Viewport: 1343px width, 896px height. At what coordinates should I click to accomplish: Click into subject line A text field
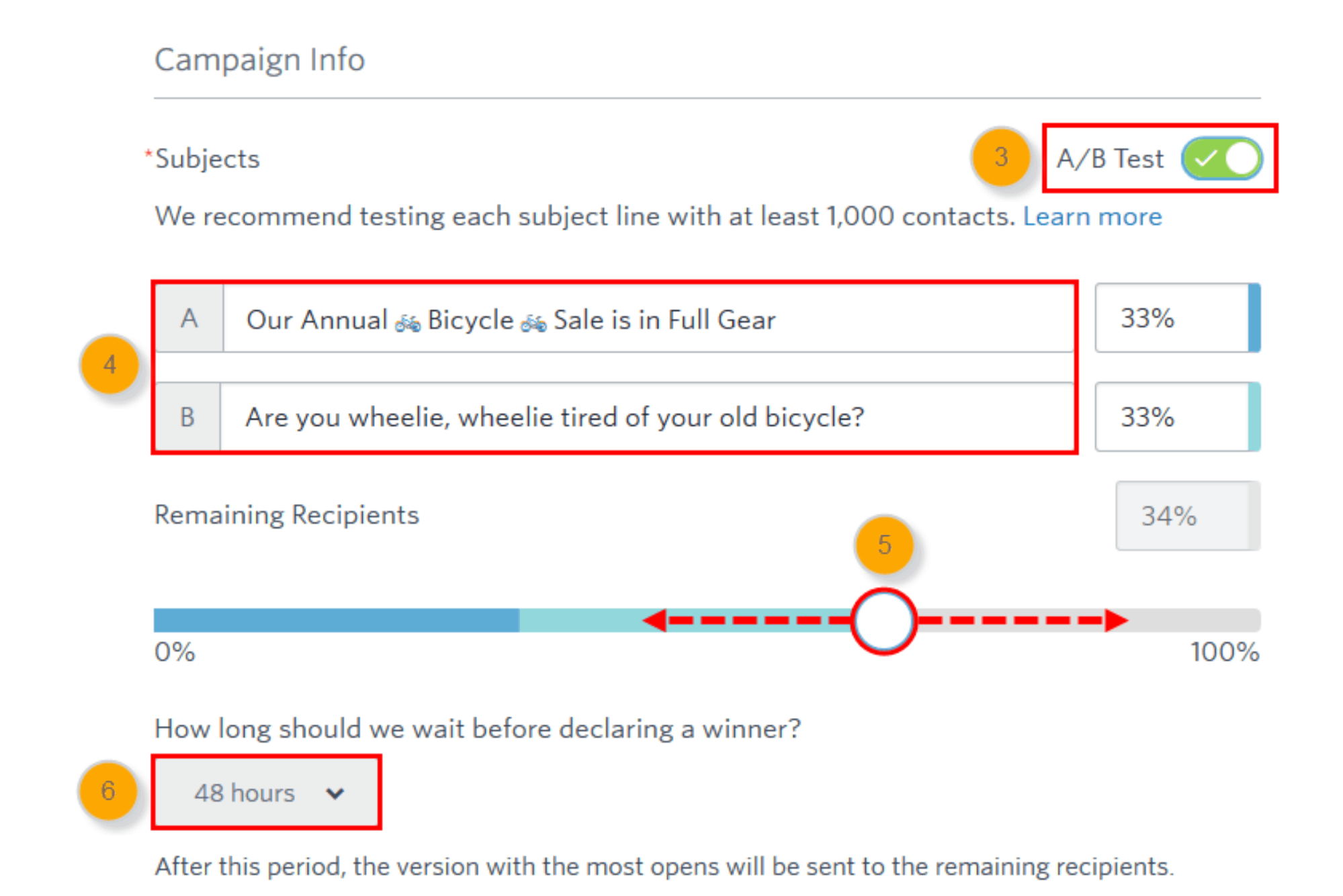click(x=648, y=319)
